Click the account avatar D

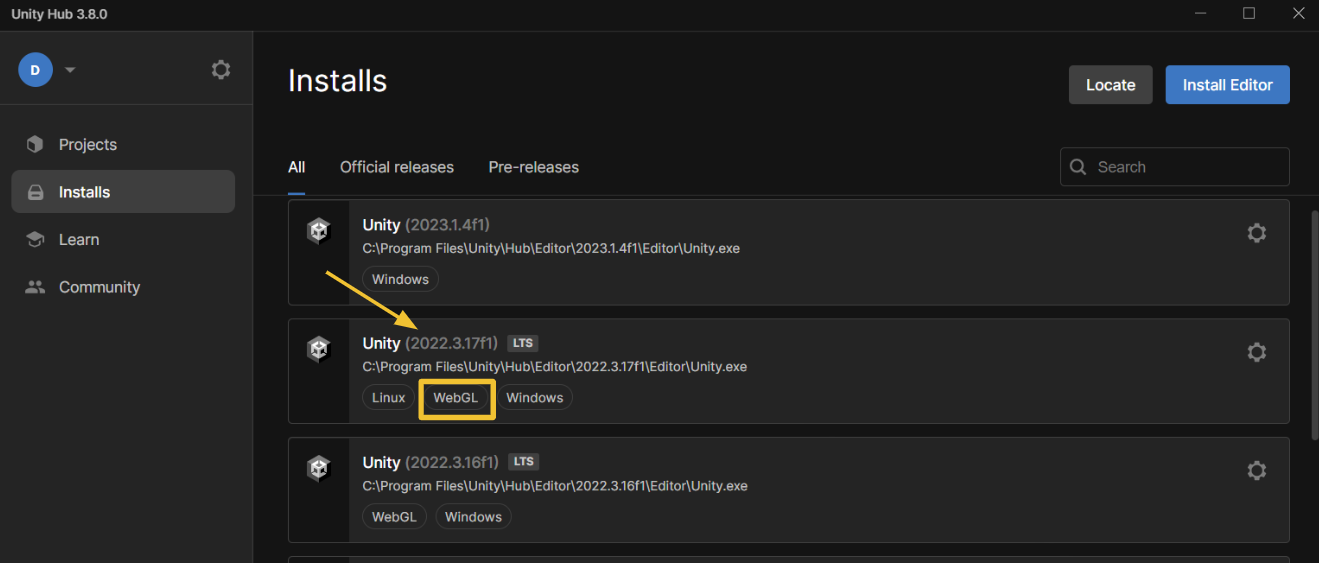pos(35,70)
